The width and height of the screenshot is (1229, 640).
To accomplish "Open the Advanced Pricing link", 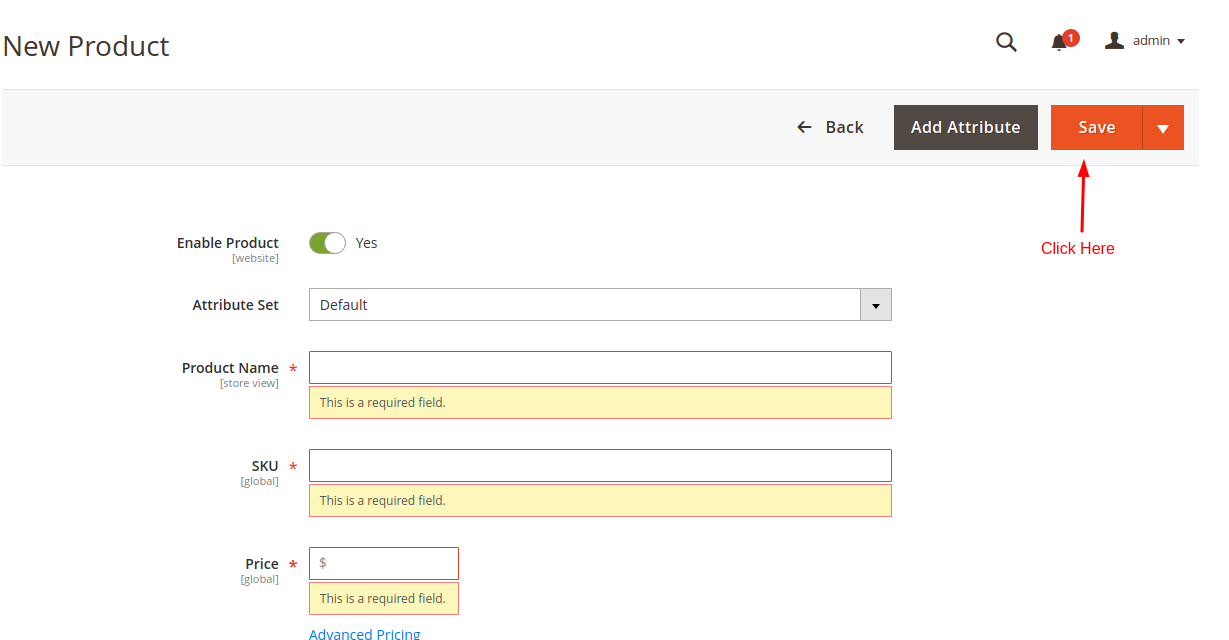I will [x=364, y=633].
